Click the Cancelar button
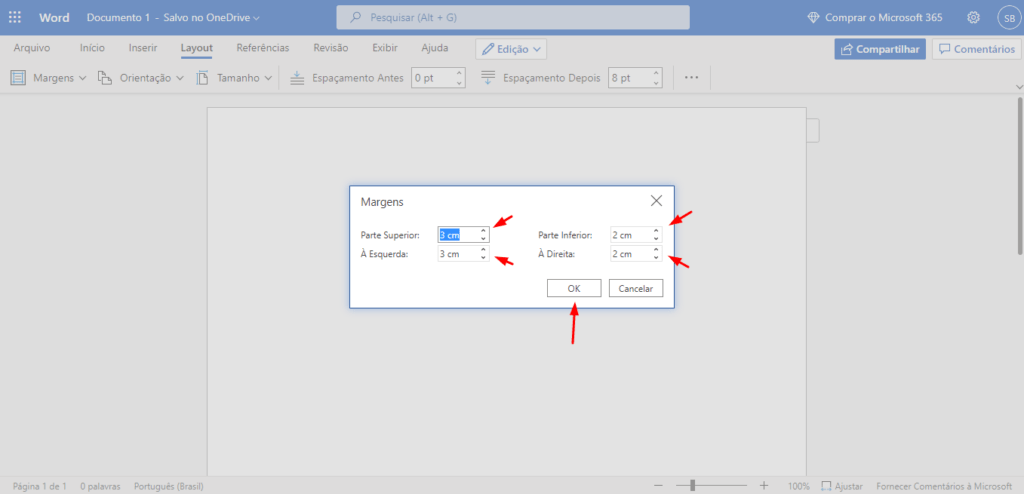Image resolution: width=1024 pixels, height=494 pixels. point(635,288)
